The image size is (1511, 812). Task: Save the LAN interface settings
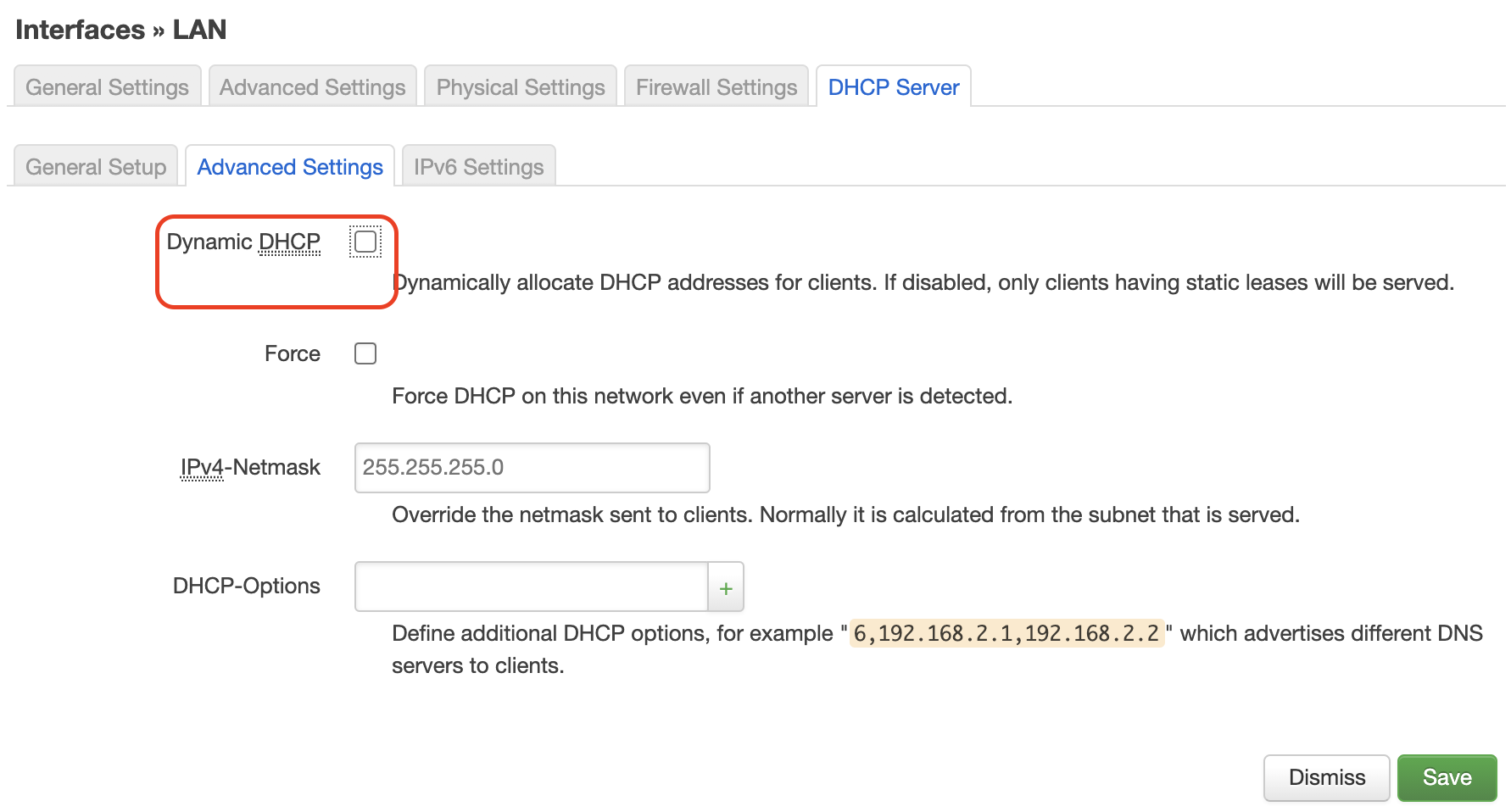tap(1447, 777)
